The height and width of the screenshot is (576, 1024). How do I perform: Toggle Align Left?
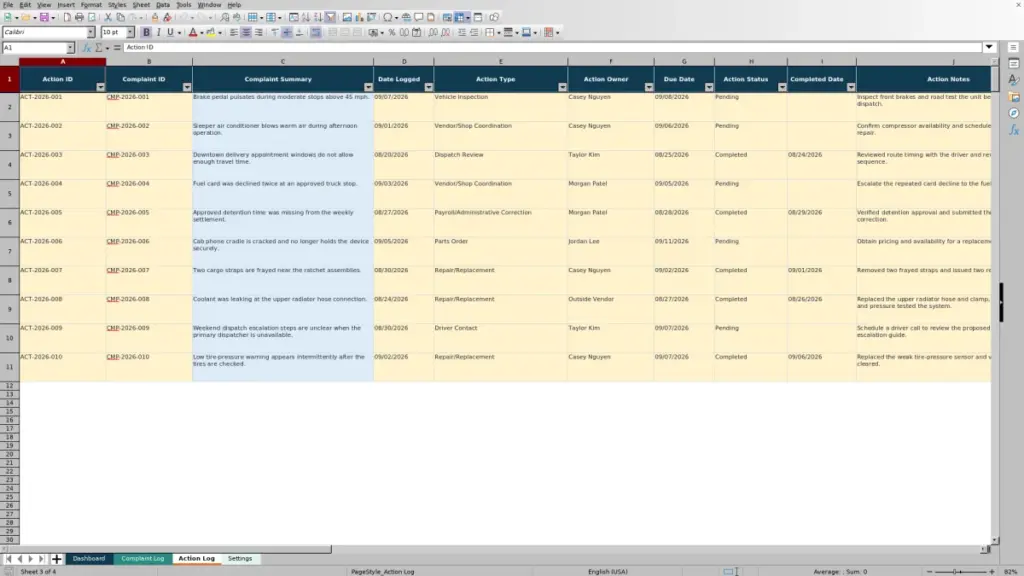coord(233,32)
